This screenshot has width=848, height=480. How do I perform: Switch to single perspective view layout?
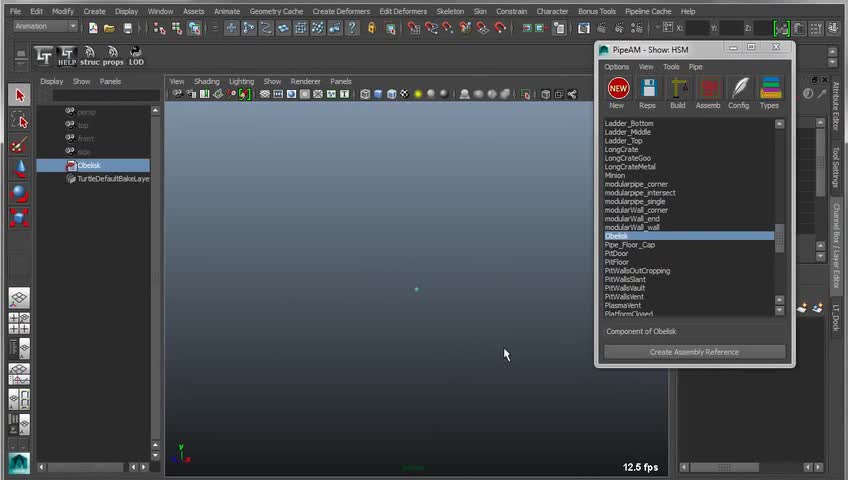coord(19,298)
